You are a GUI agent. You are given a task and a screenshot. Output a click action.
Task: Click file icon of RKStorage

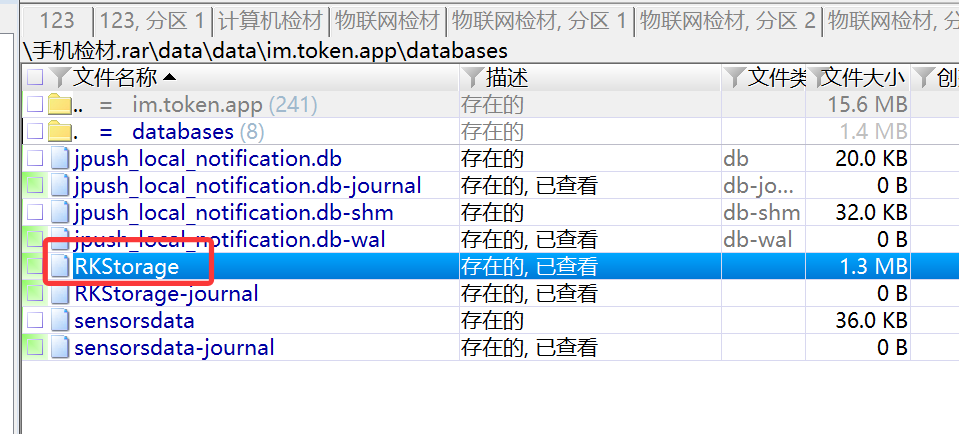(x=60, y=267)
